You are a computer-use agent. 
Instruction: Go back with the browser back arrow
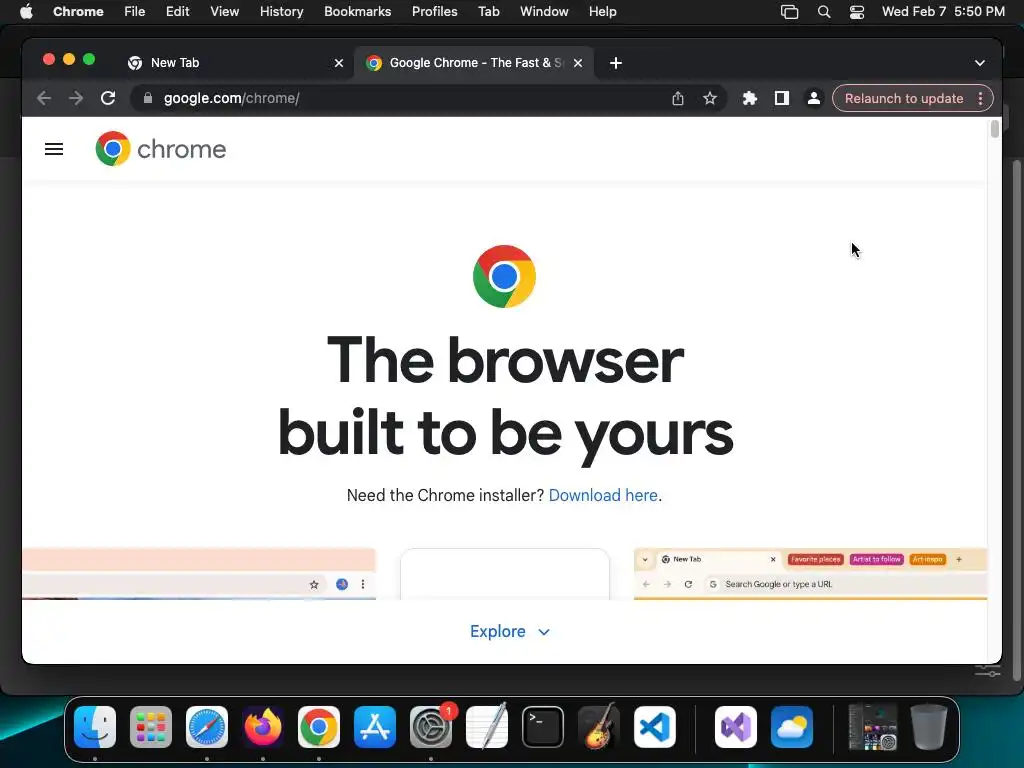[x=44, y=98]
